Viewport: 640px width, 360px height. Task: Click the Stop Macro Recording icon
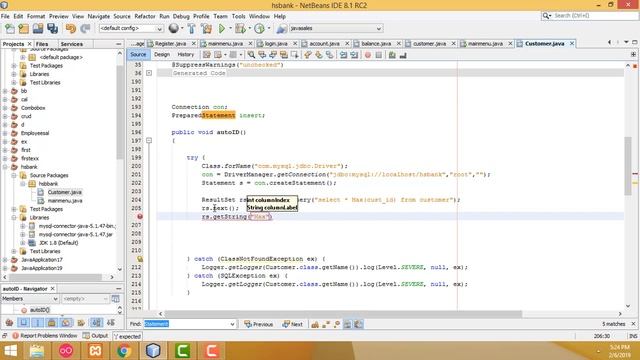point(379,55)
